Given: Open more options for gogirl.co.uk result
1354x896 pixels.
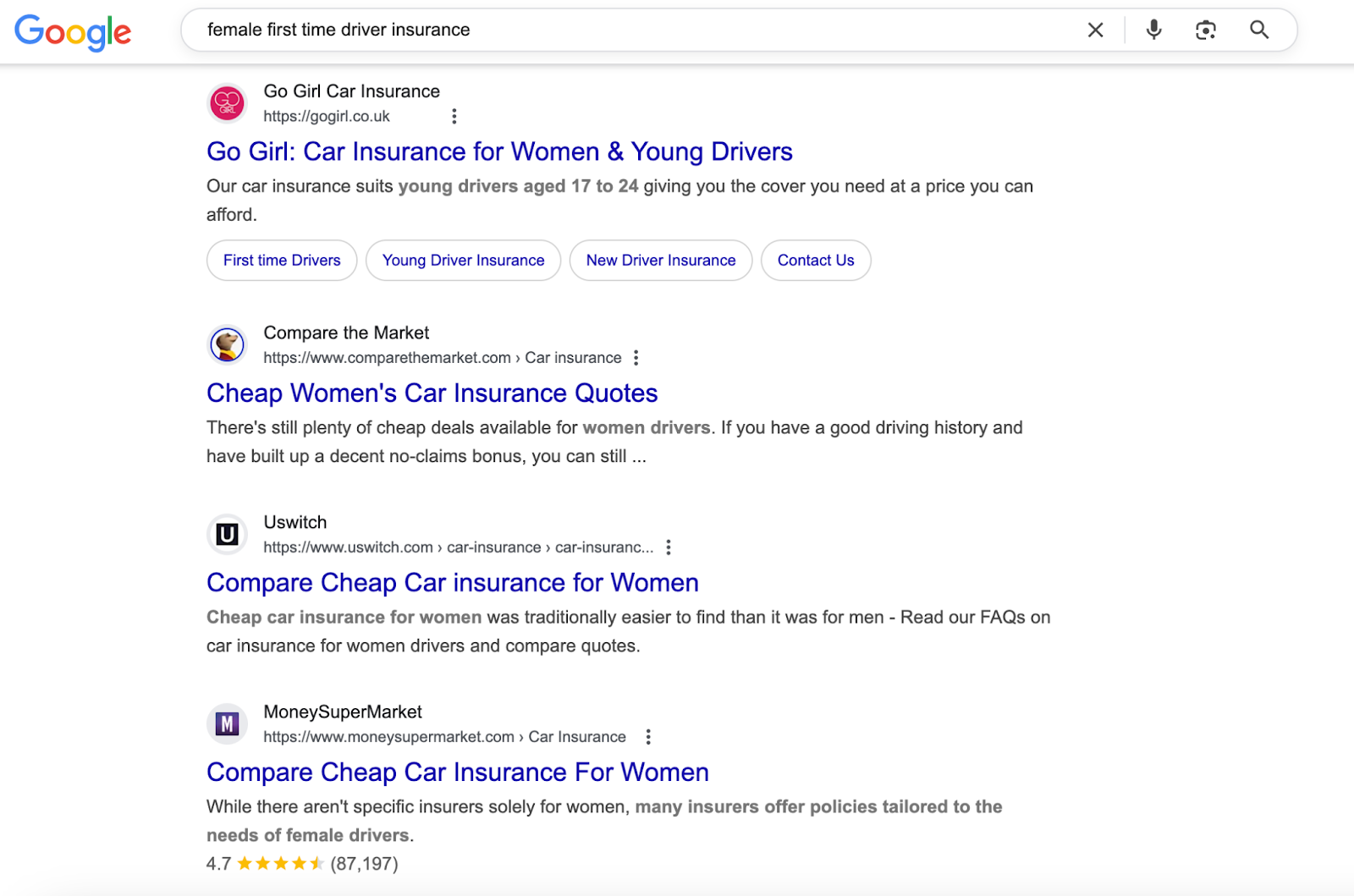Looking at the screenshot, I should pyautogui.click(x=454, y=117).
